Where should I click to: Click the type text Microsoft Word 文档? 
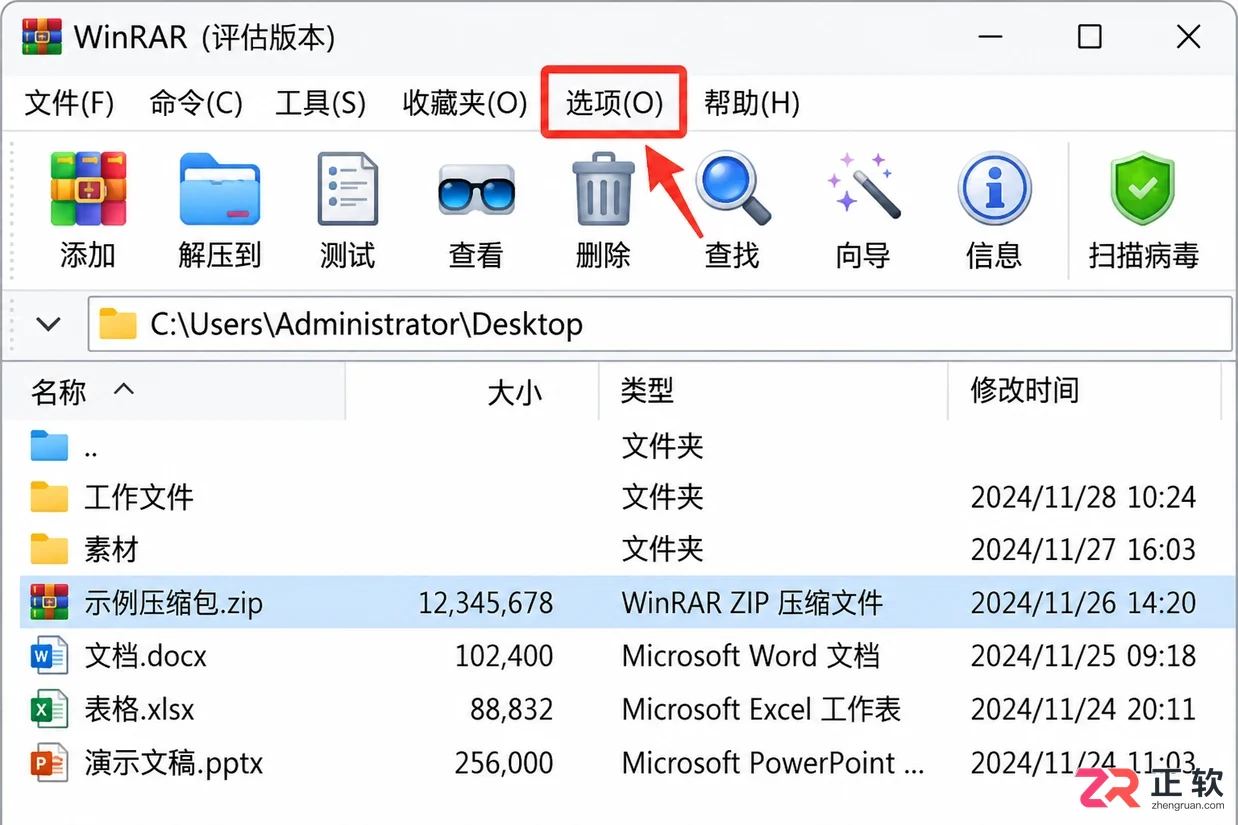751,656
